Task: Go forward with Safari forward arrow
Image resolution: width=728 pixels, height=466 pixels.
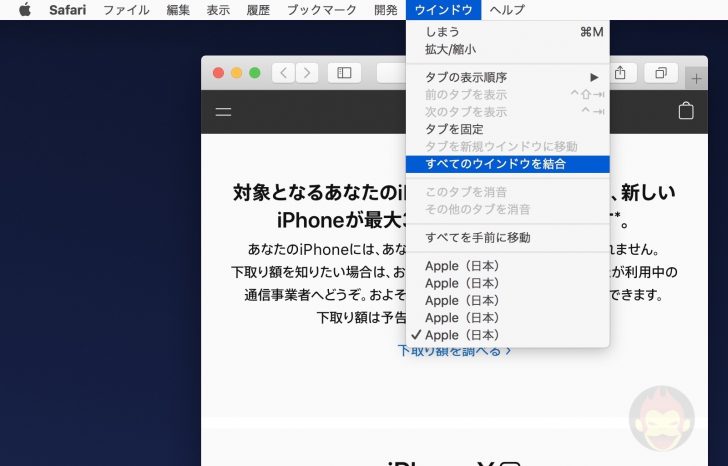Action: pyautogui.click(x=307, y=73)
